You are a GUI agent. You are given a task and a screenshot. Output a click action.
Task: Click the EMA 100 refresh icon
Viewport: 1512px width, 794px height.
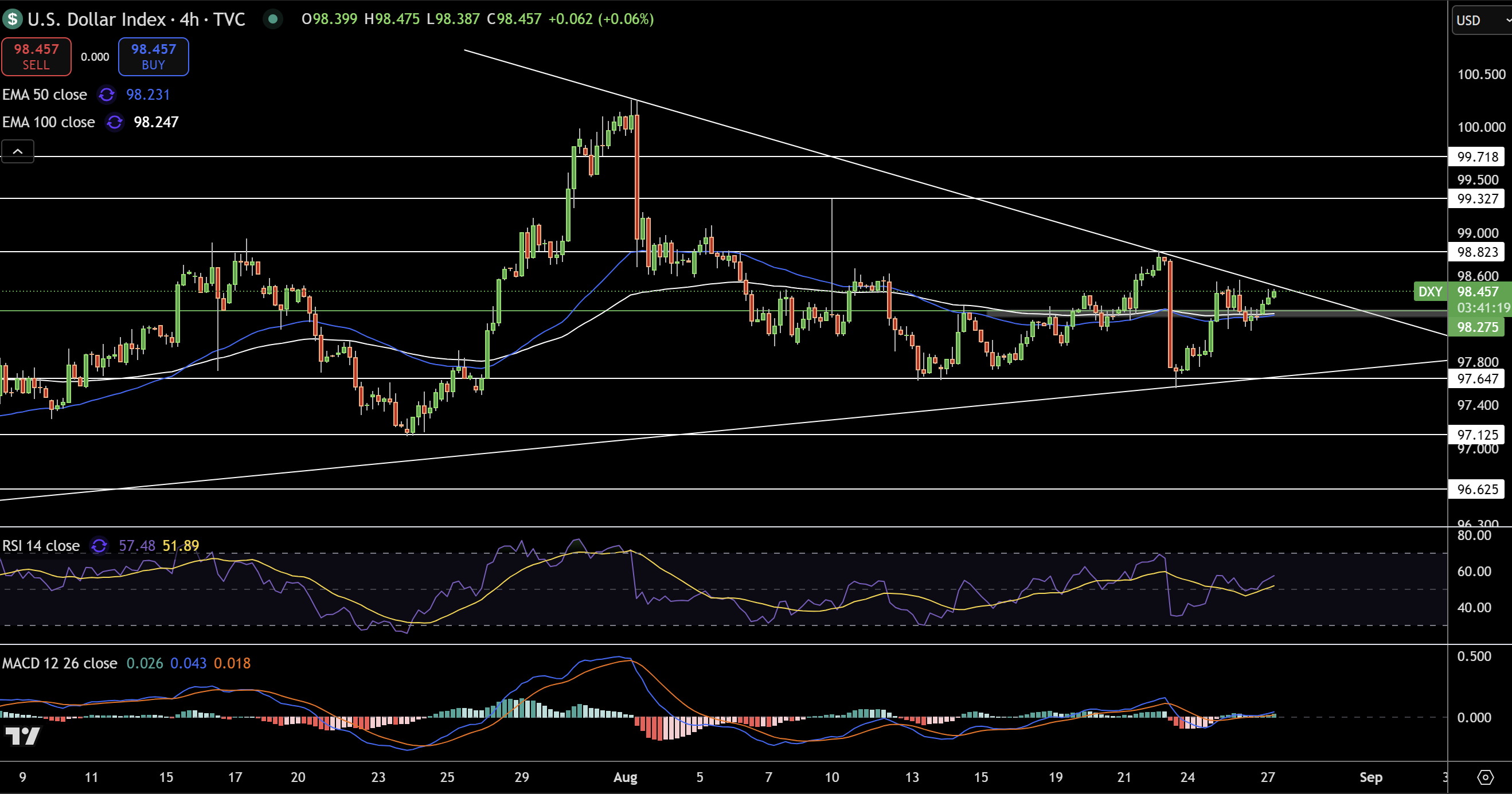(115, 122)
